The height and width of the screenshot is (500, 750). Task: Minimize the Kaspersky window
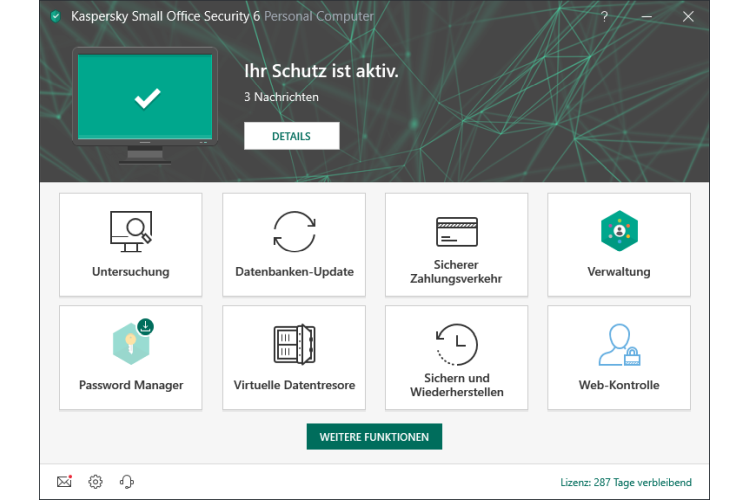pos(646,17)
